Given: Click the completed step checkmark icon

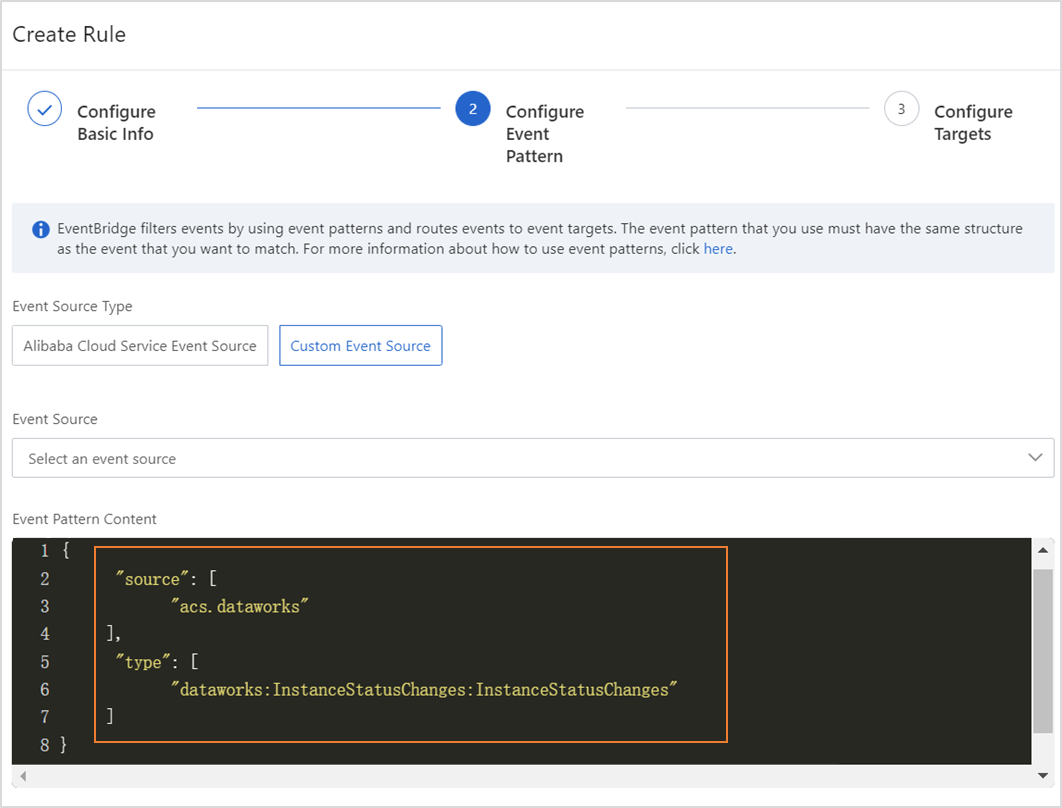Looking at the screenshot, I should point(45,109).
